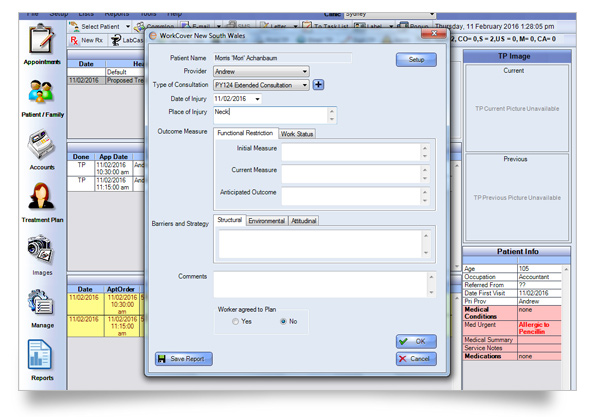Viewport: 593px width, 417px height.
Task: Switch to the Work Status tab
Action: point(297,134)
